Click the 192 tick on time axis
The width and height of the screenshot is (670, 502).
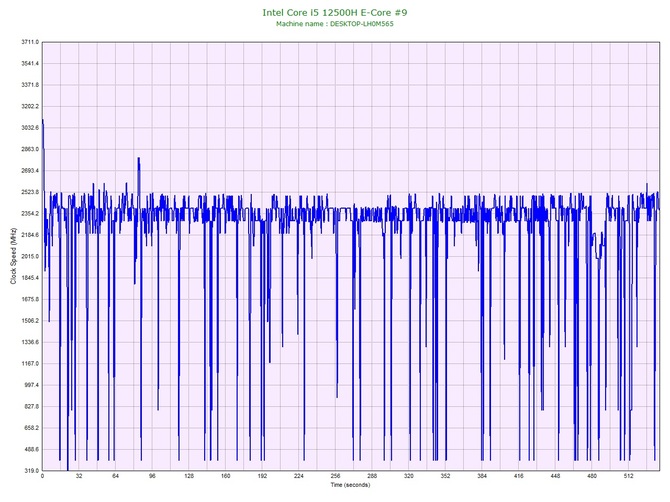point(262,476)
